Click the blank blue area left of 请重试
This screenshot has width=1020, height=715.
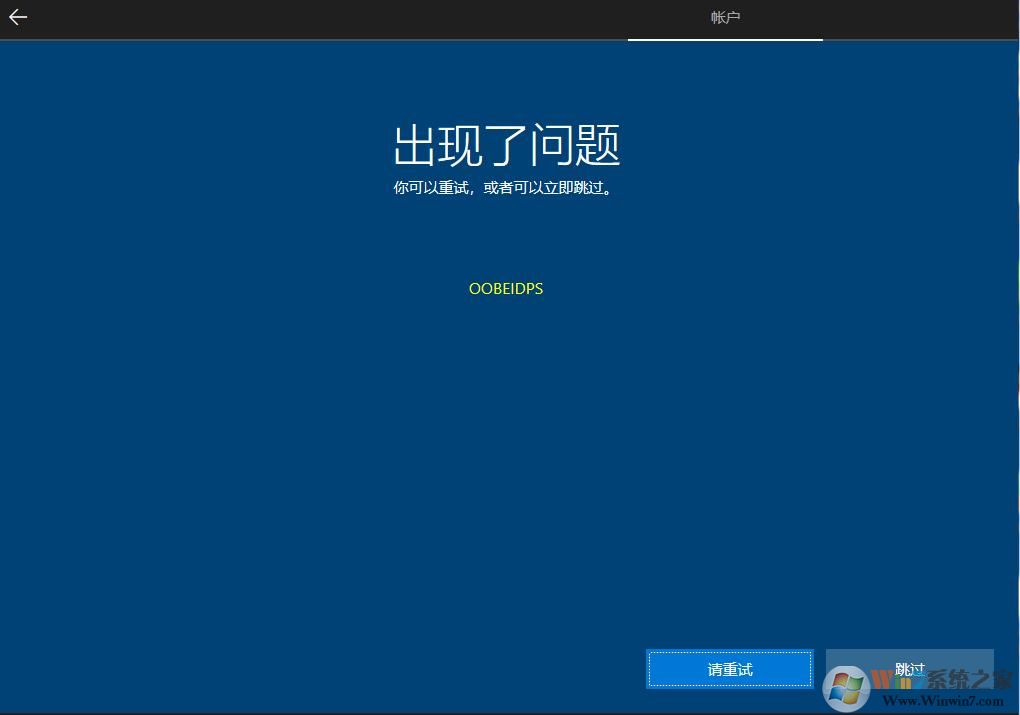point(400,670)
